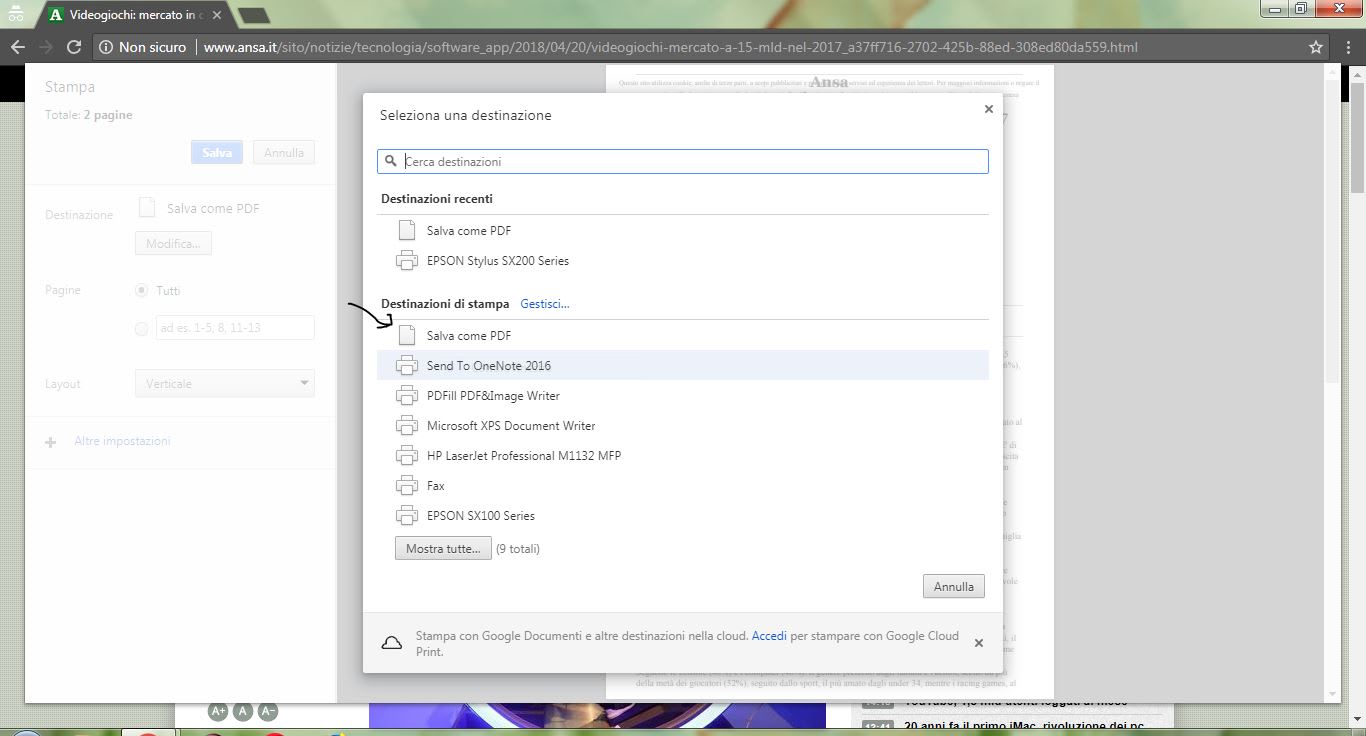Select the custom page range radio button

pos(141,328)
